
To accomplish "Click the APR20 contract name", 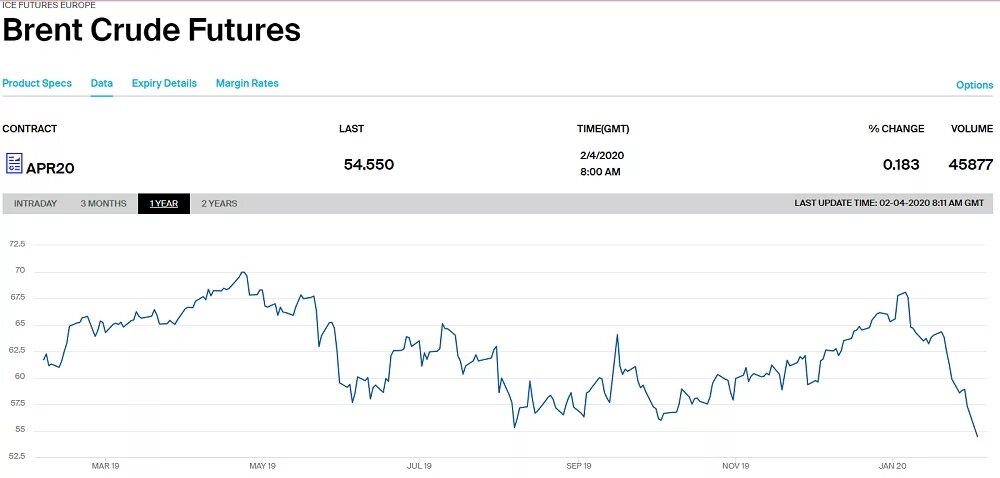I will pyautogui.click(x=50, y=168).
